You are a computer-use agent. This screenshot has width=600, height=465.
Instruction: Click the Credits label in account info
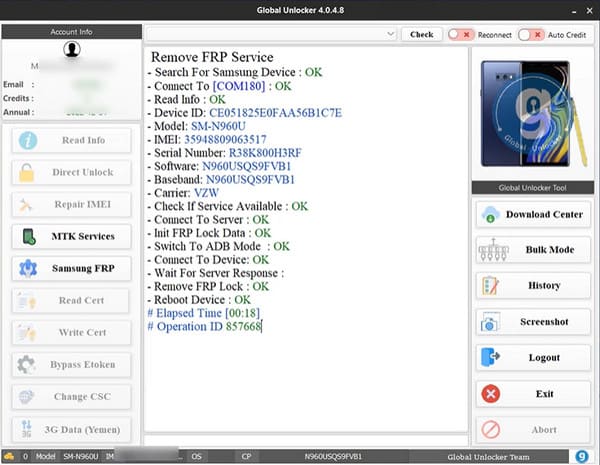pyautogui.click(x=18, y=98)
